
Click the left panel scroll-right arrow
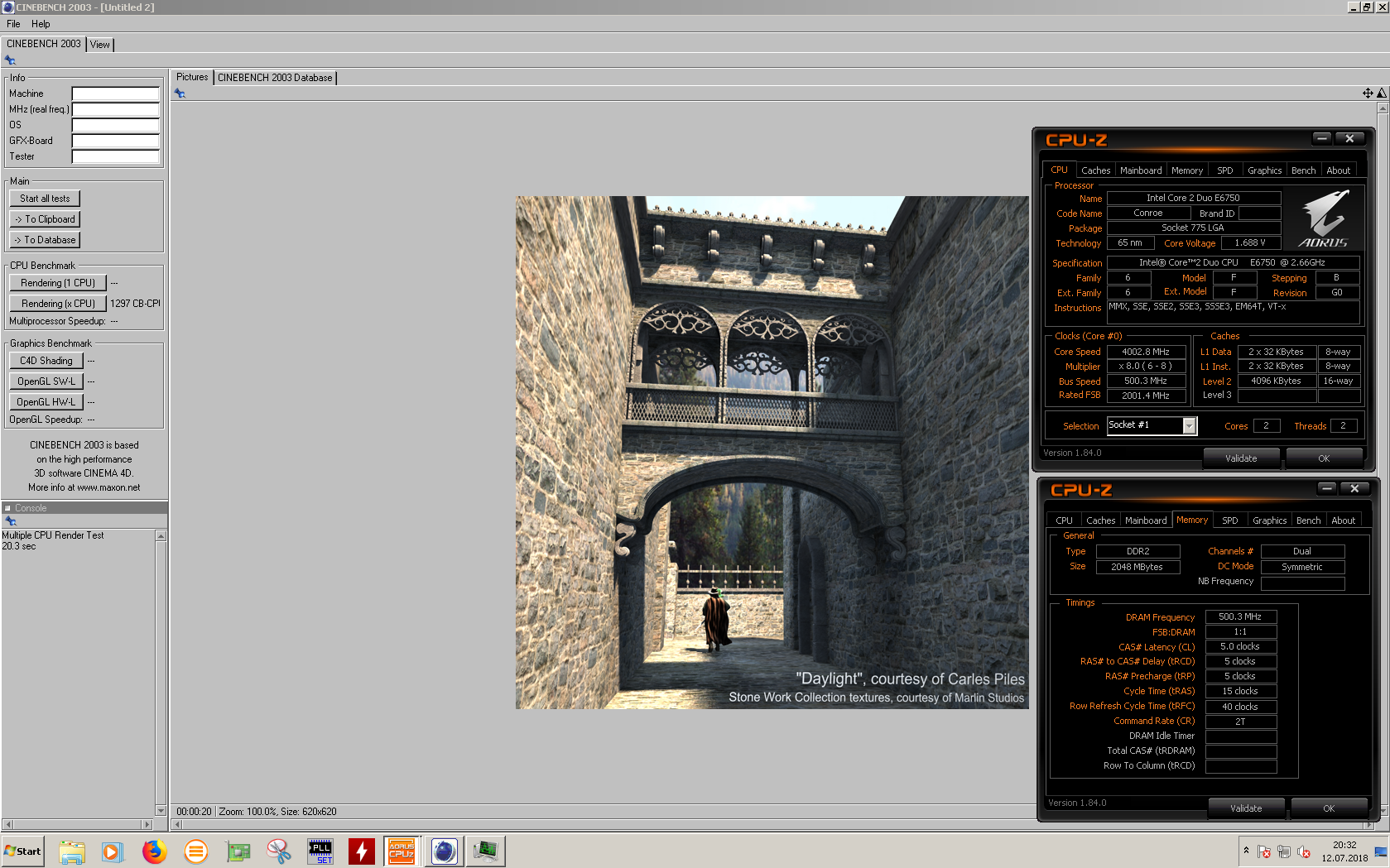tap(147, 824)
